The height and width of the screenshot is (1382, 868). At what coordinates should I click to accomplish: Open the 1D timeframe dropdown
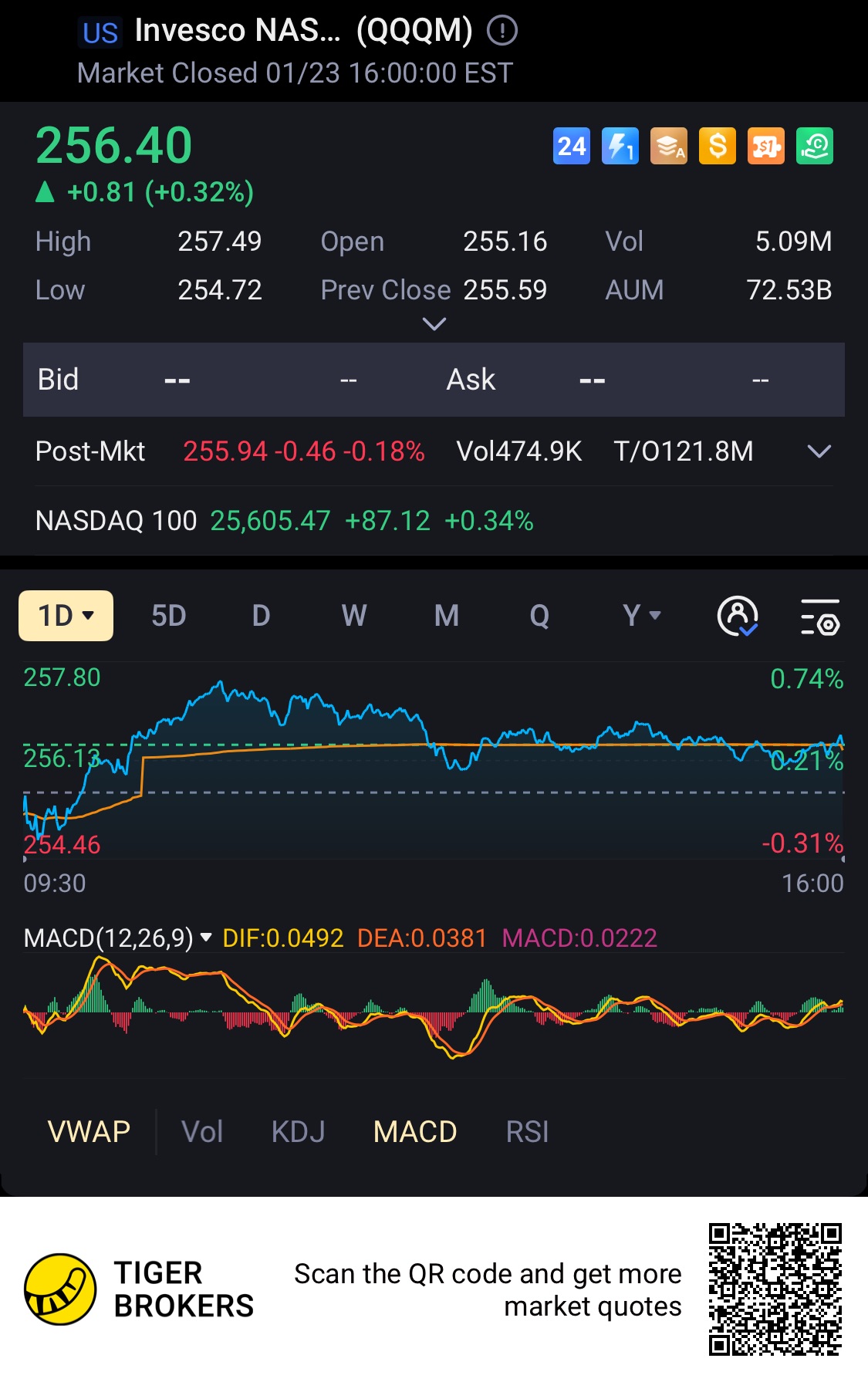[x=66, y=616]
